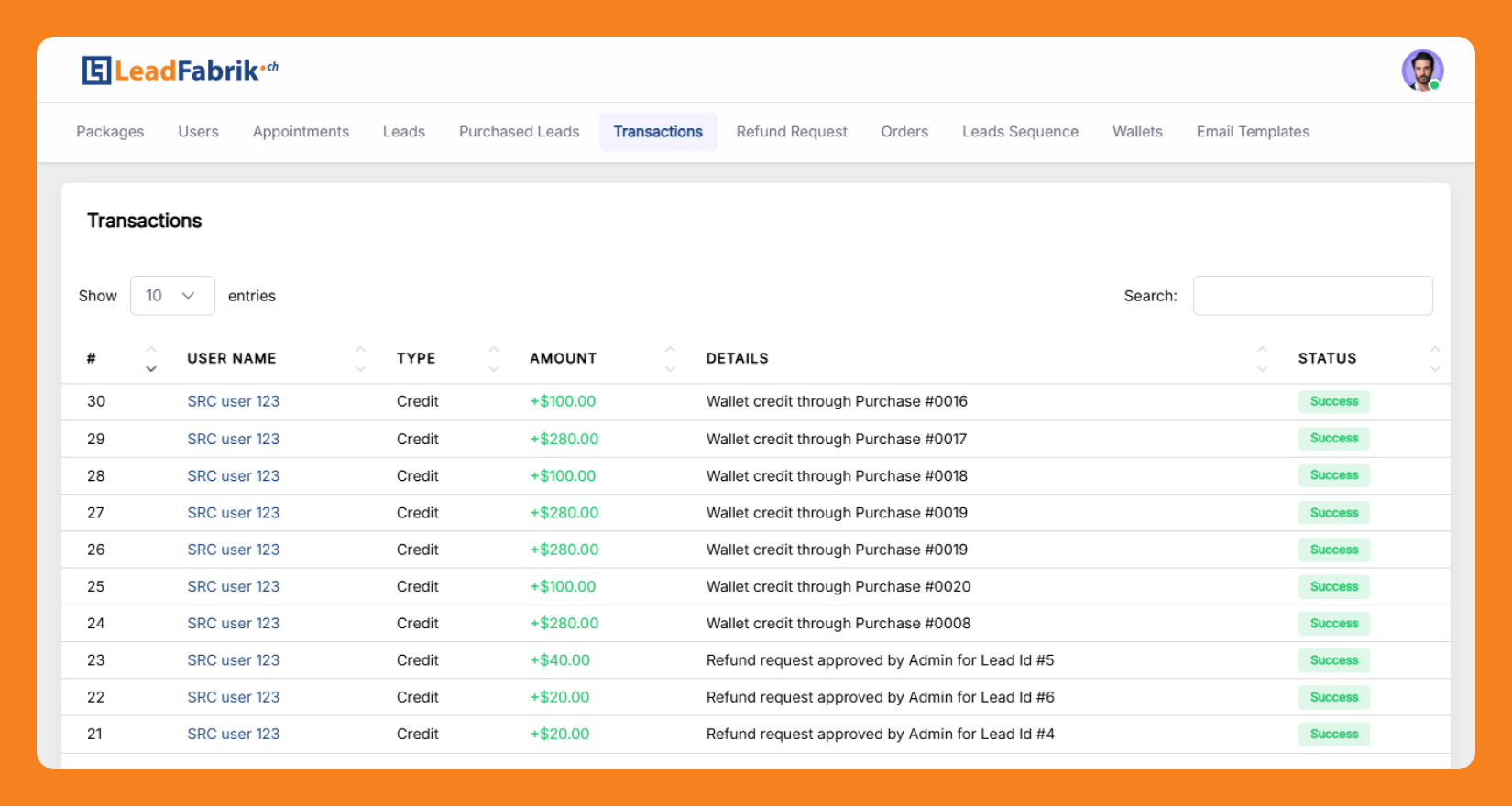Switch to the Purchased Leads tab
This screenshot has height=806, width=1512.
pos(519,132)
